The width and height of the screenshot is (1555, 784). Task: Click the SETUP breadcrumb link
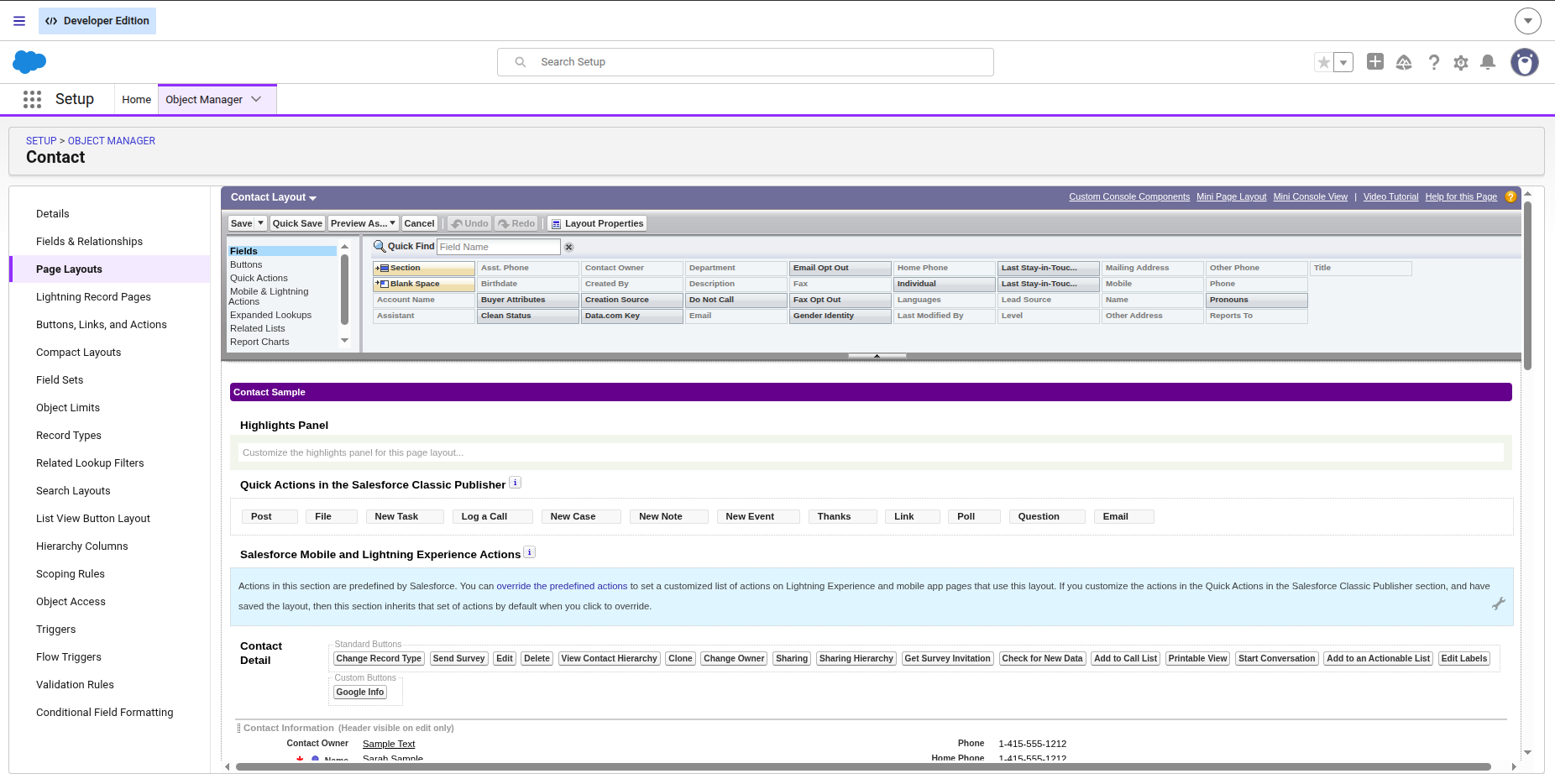tap(41, 141)
